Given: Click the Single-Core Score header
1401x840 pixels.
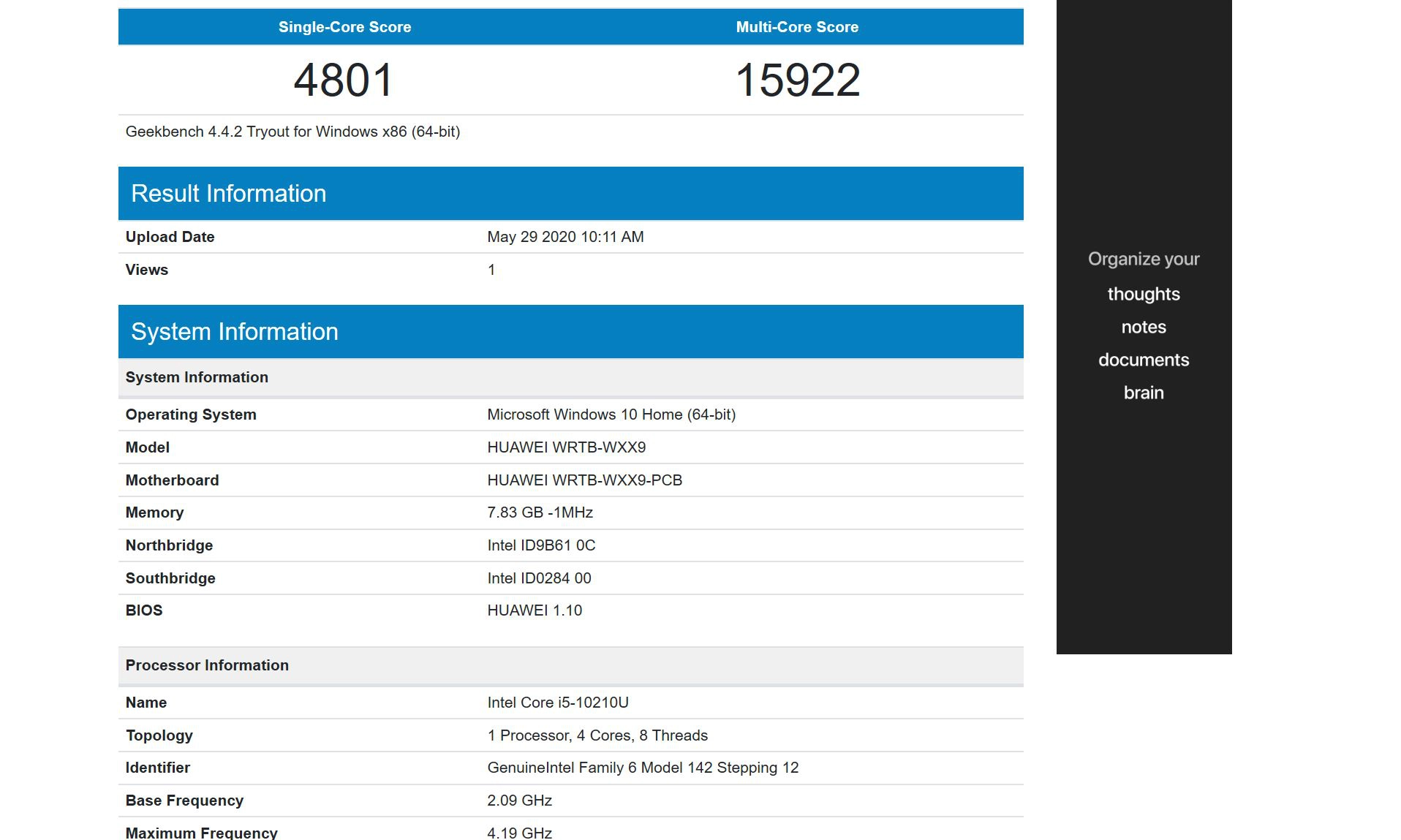Looking at the screenshot, I should (x=344, y=27).
